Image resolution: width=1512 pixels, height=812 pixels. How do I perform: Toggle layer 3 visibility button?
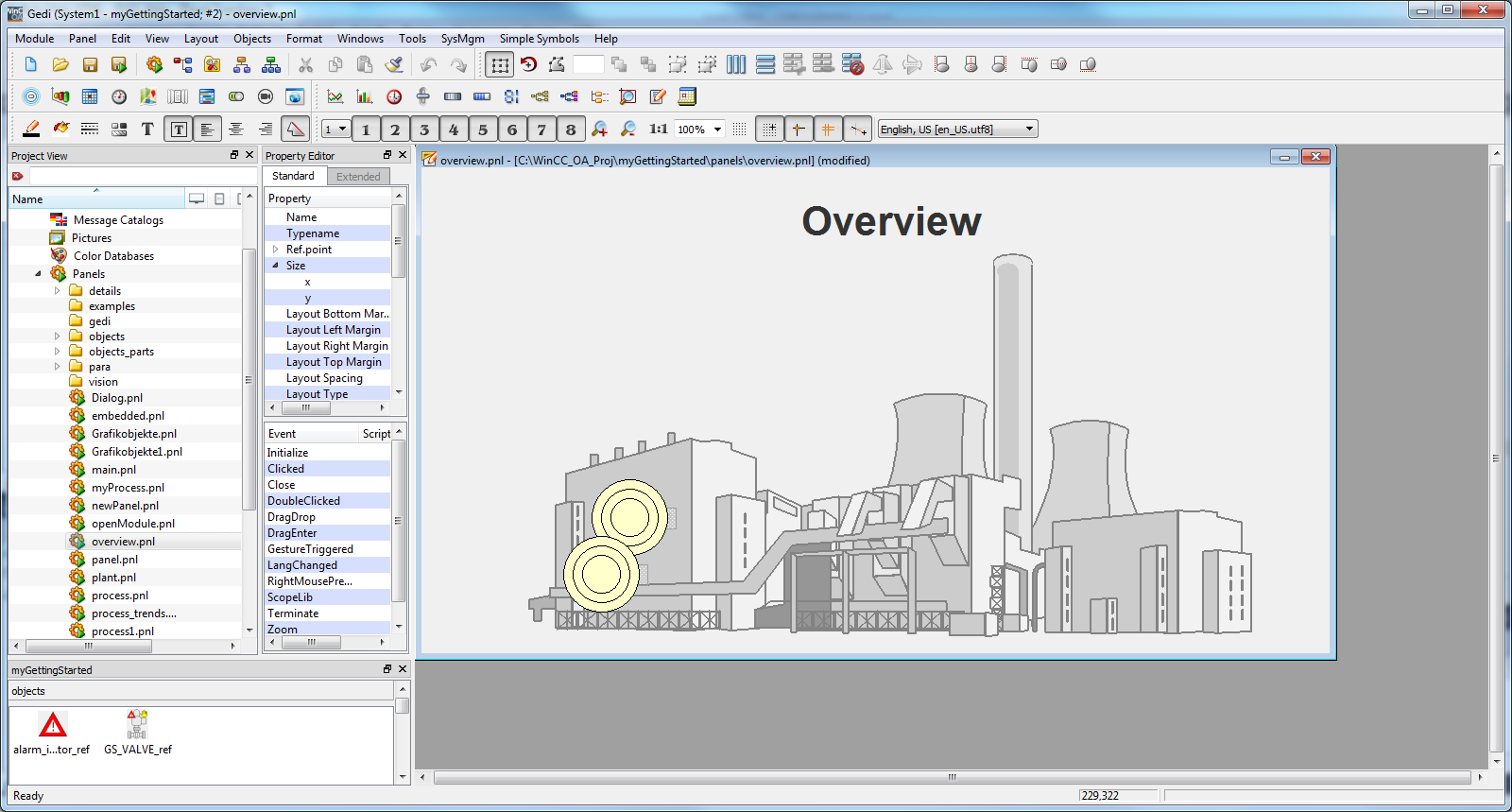[x=424, y=130]
